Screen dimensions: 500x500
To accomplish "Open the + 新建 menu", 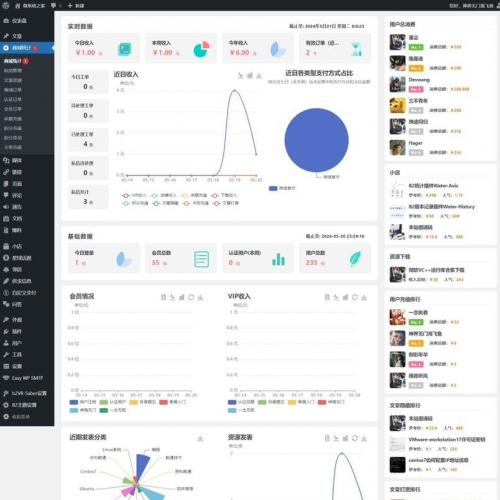I will [76, 6].
